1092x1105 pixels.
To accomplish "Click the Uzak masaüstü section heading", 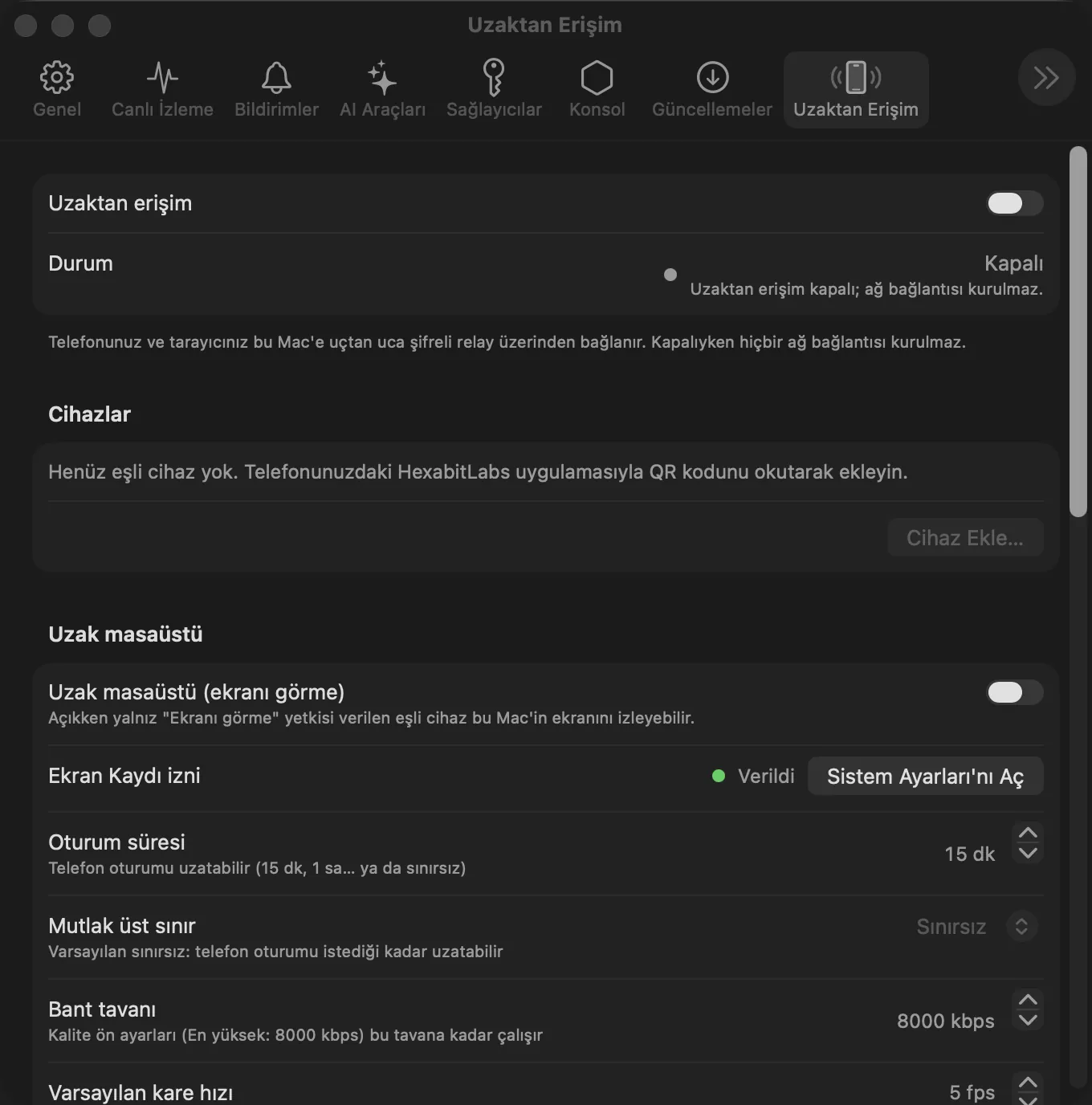I will 125,634.
